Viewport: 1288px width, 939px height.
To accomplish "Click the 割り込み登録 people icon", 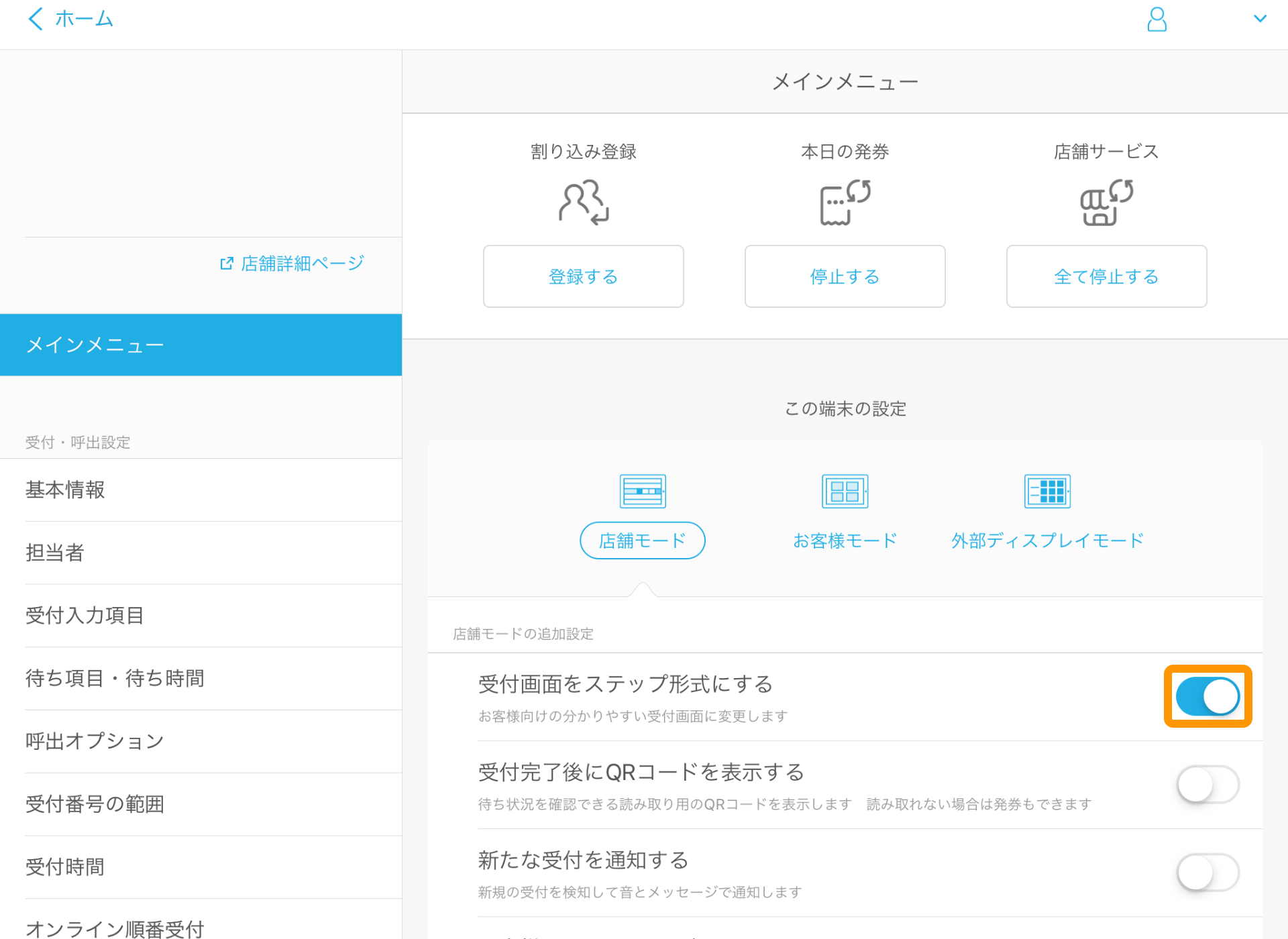I will tap(584, 202).
